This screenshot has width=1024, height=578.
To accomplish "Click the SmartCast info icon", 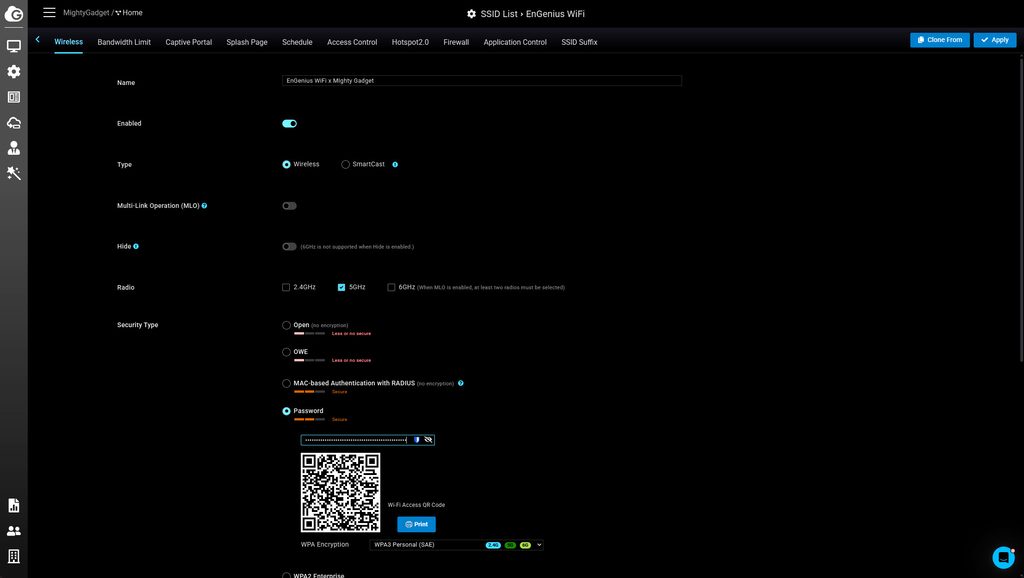I will (x=395, y=165).
